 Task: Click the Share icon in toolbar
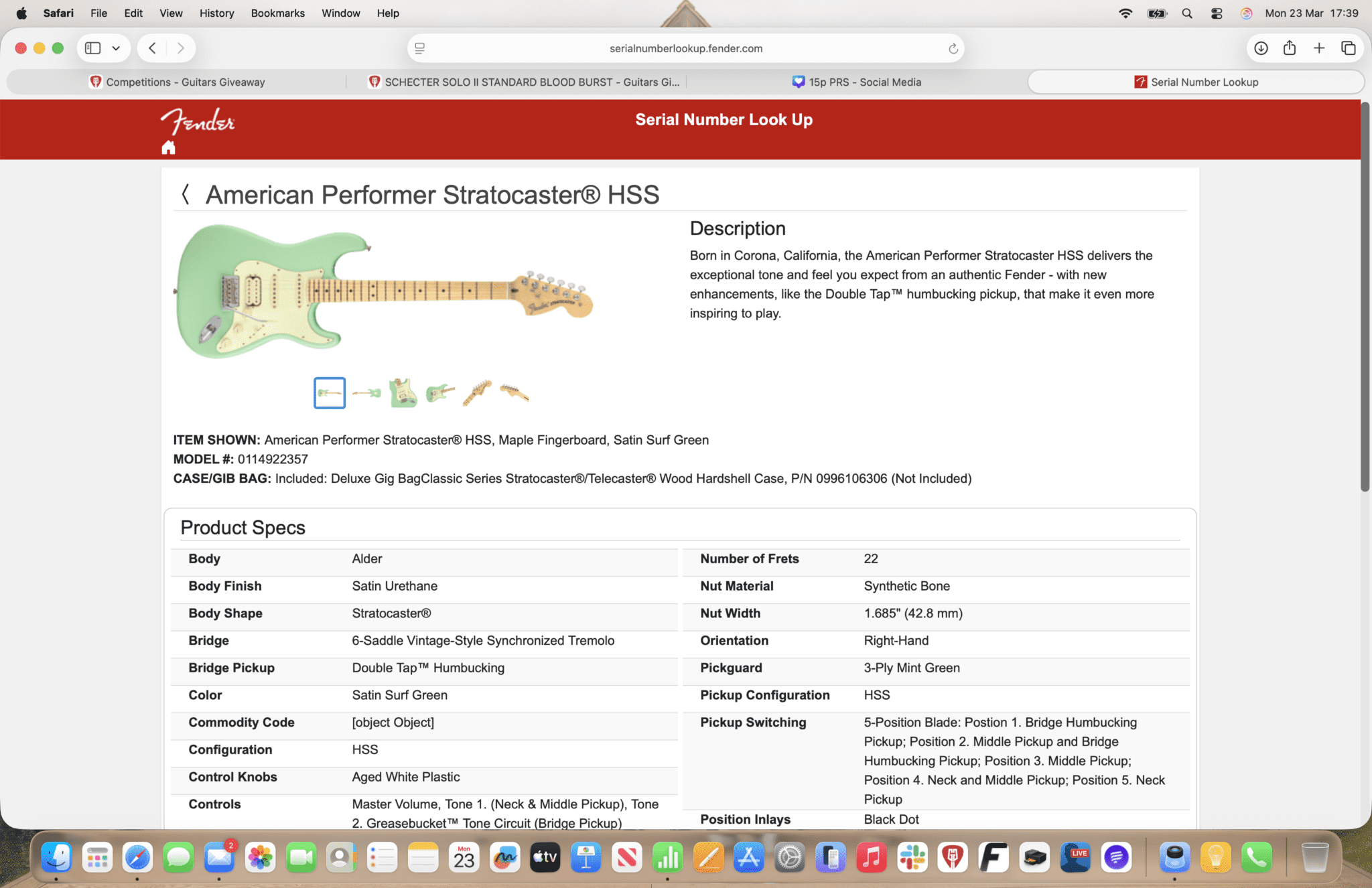1290,48
